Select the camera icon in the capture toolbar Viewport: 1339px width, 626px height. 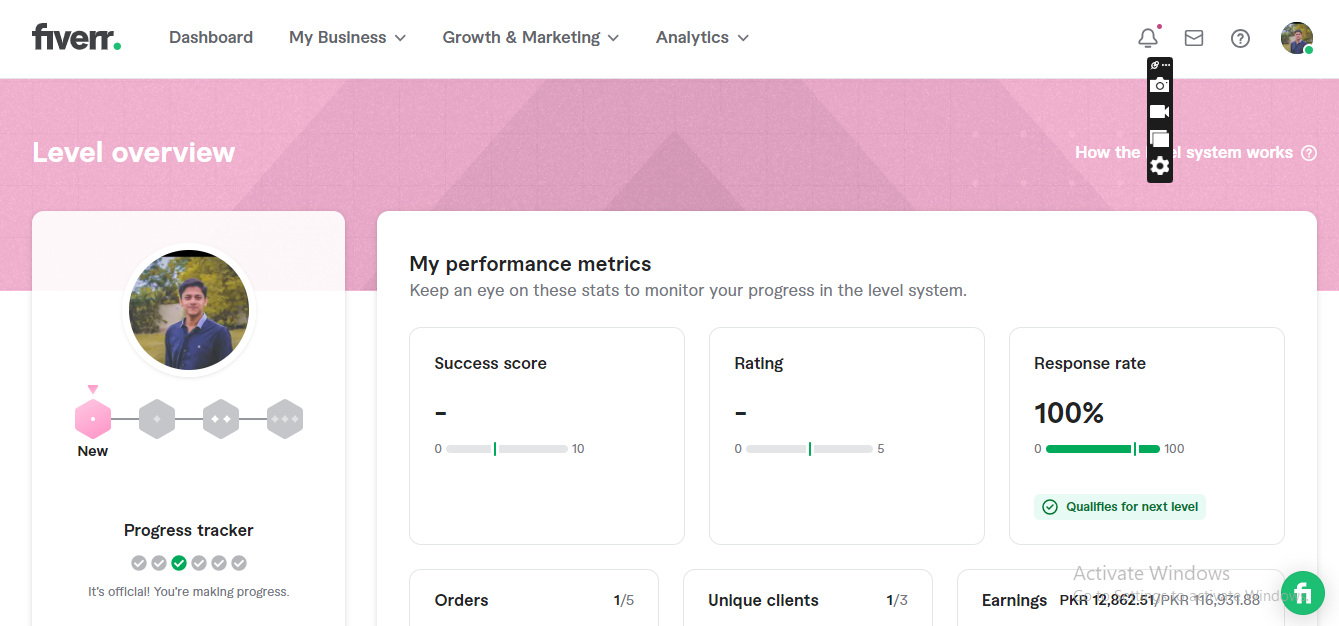tap(1159, 85)
